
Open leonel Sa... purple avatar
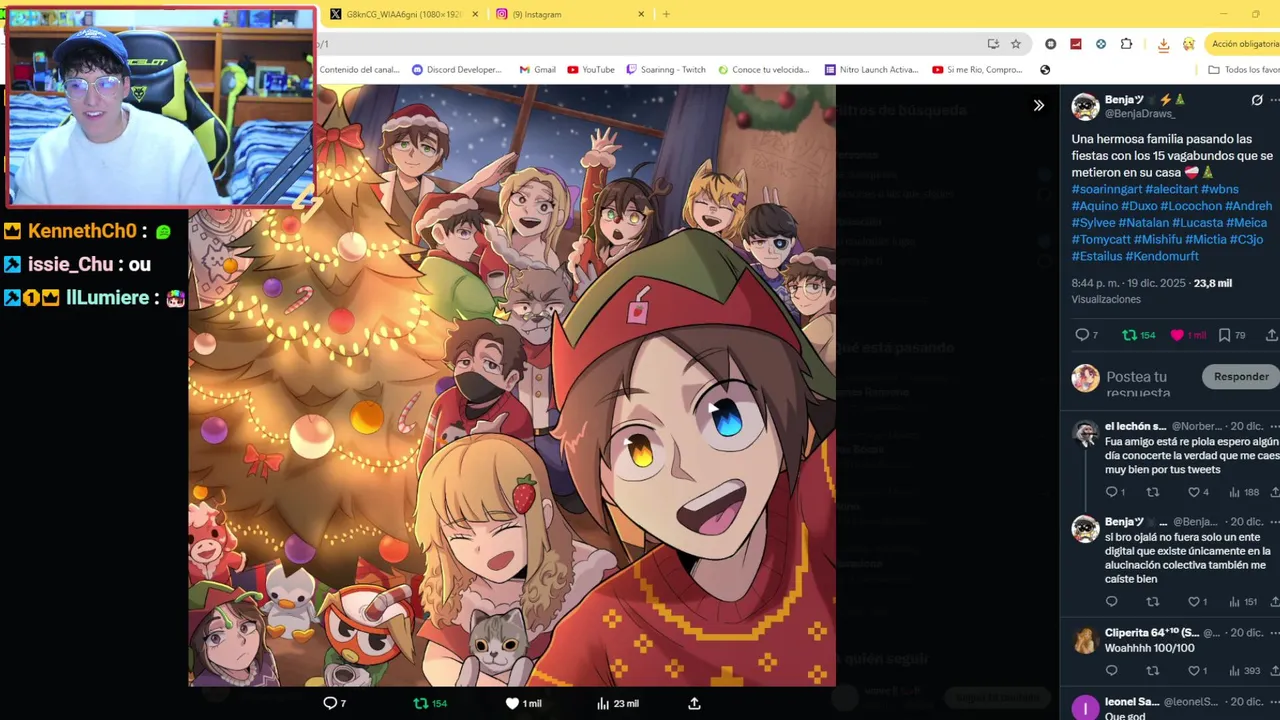1085,707
